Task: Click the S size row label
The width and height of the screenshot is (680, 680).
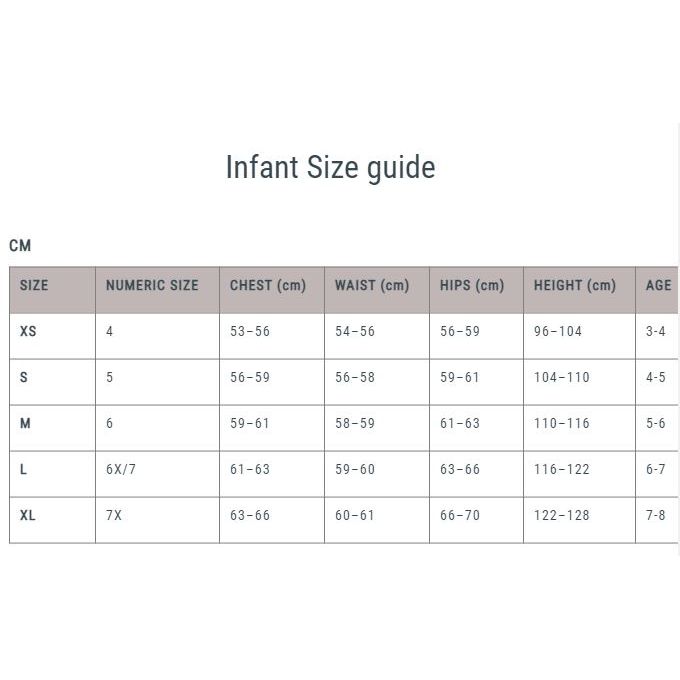Action: click(x=24, y=377)
